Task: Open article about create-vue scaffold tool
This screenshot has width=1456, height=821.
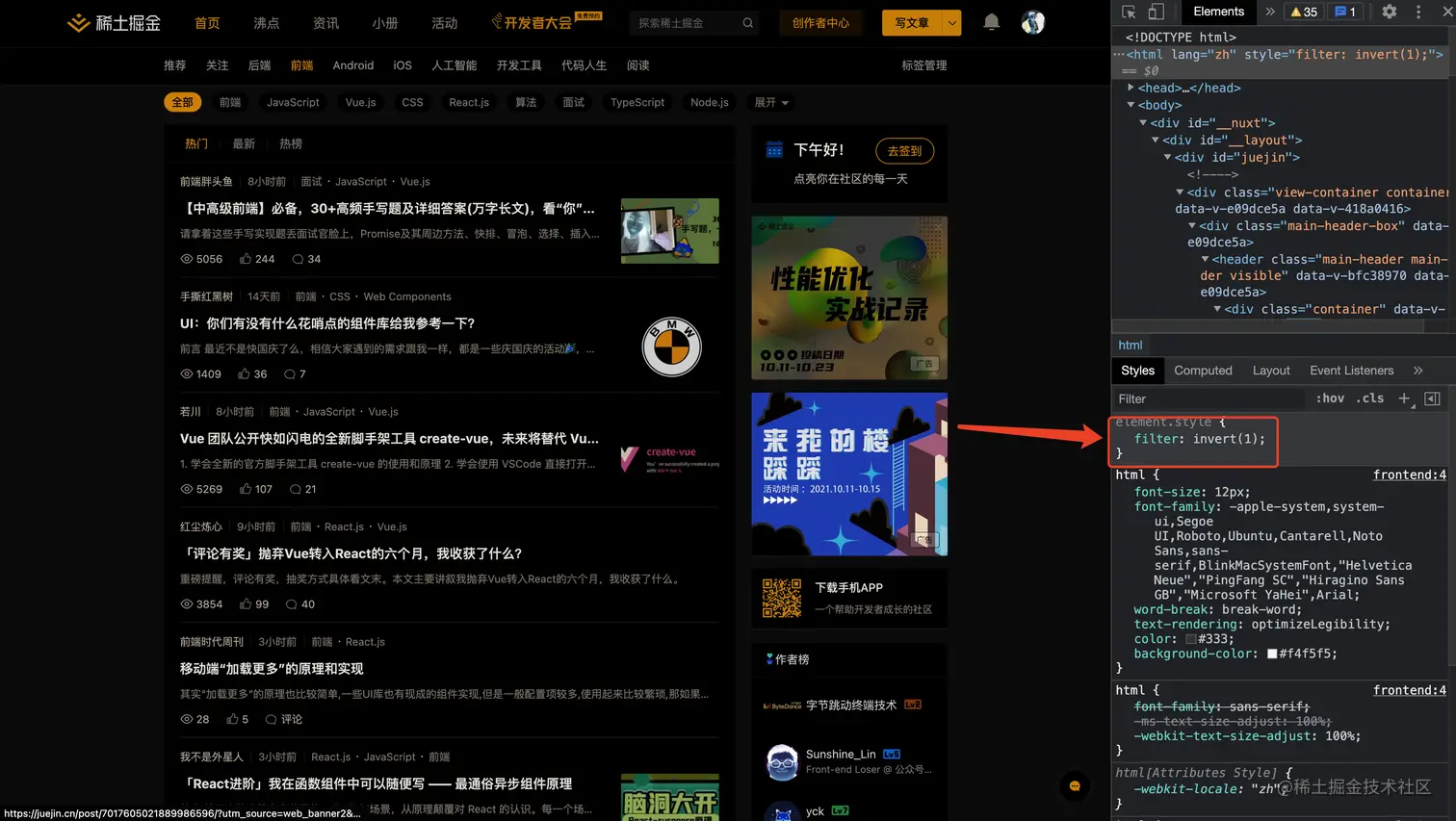Action: tap(389, 438)
